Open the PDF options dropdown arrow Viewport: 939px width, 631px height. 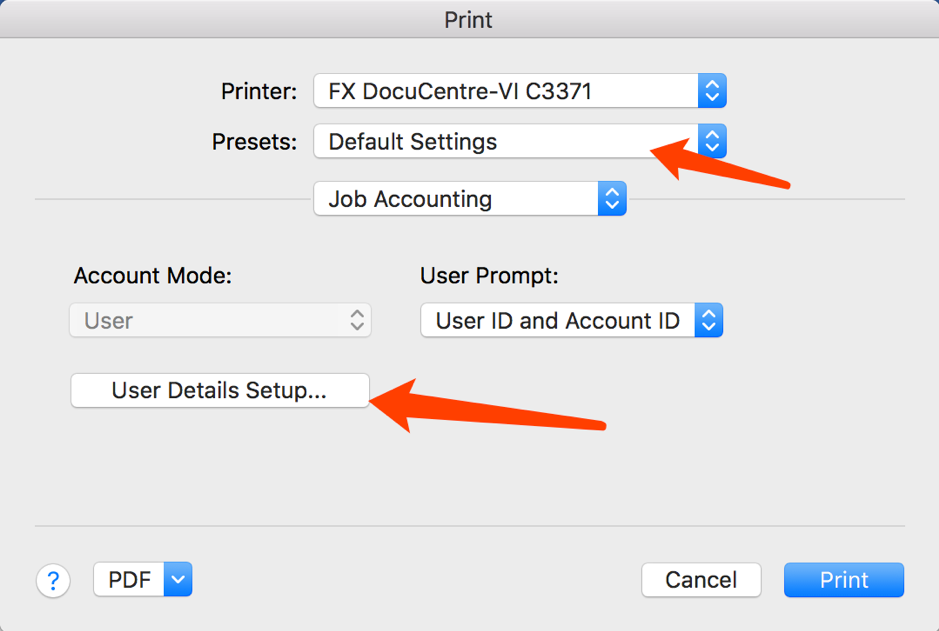coord(177,579)
